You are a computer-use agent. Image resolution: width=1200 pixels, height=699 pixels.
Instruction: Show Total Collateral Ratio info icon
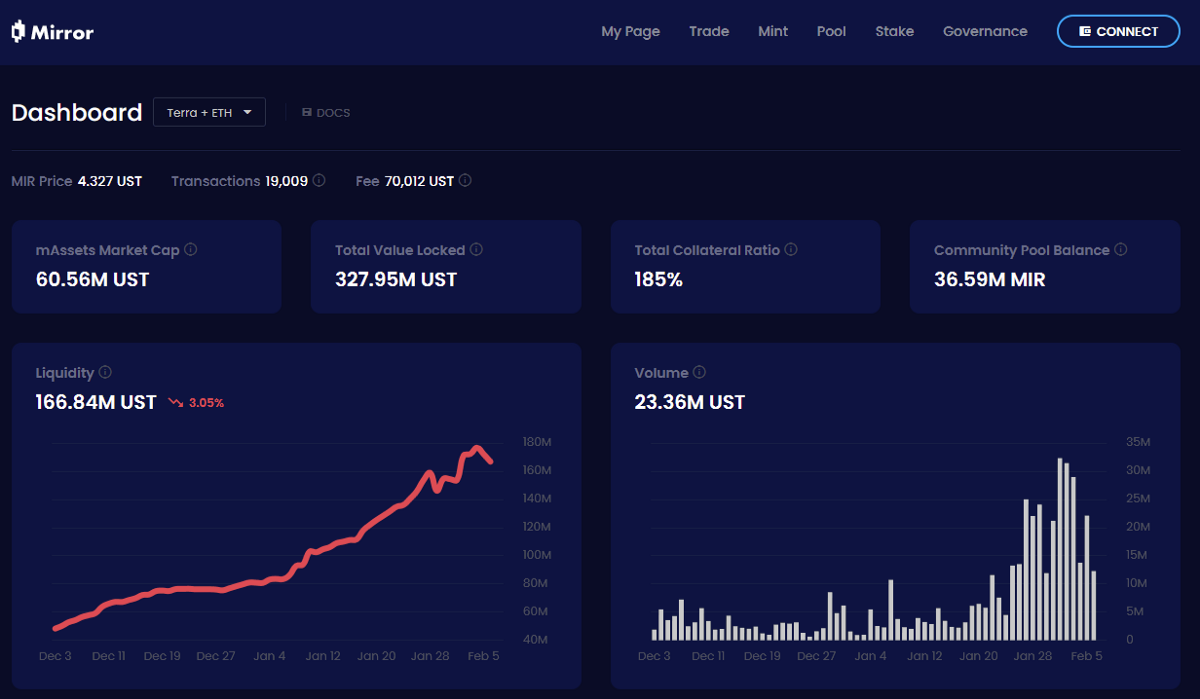(791, 249)
